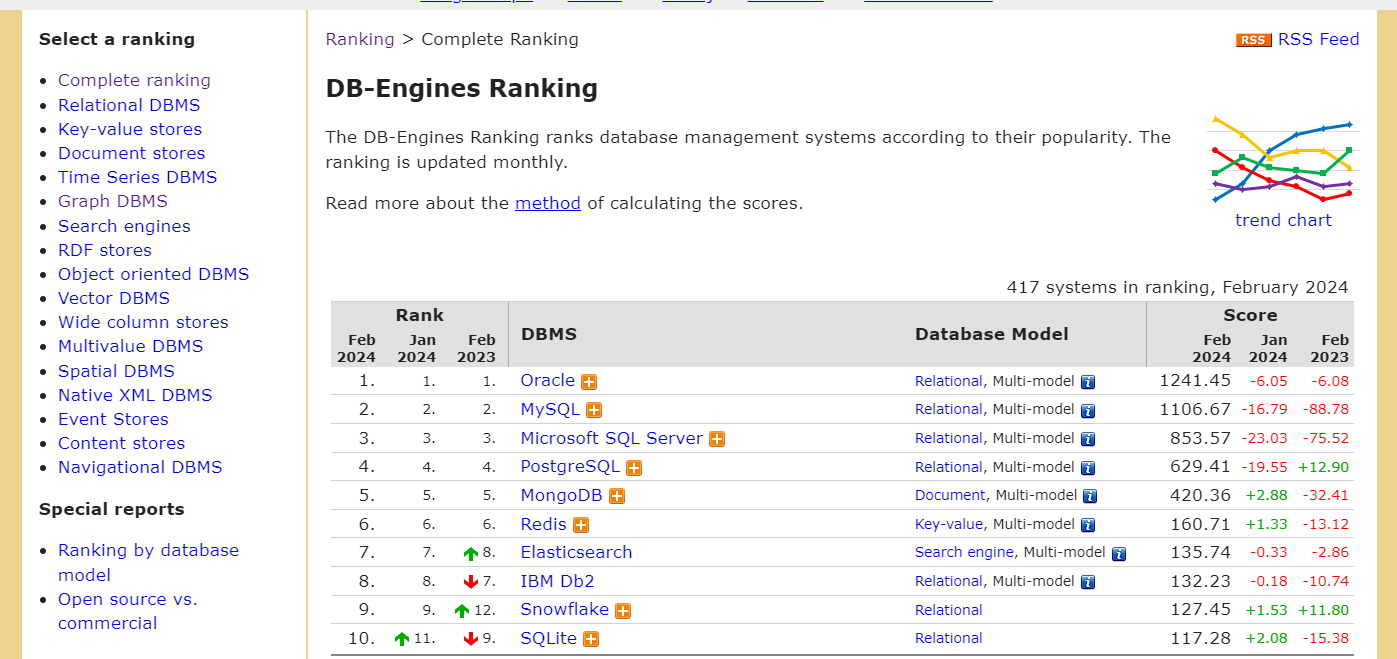This screenshot has height=659, width=1397.
Task: Open the Elasticsearch DBMS link
Action: pyautogui.click(x=576, y=553)
